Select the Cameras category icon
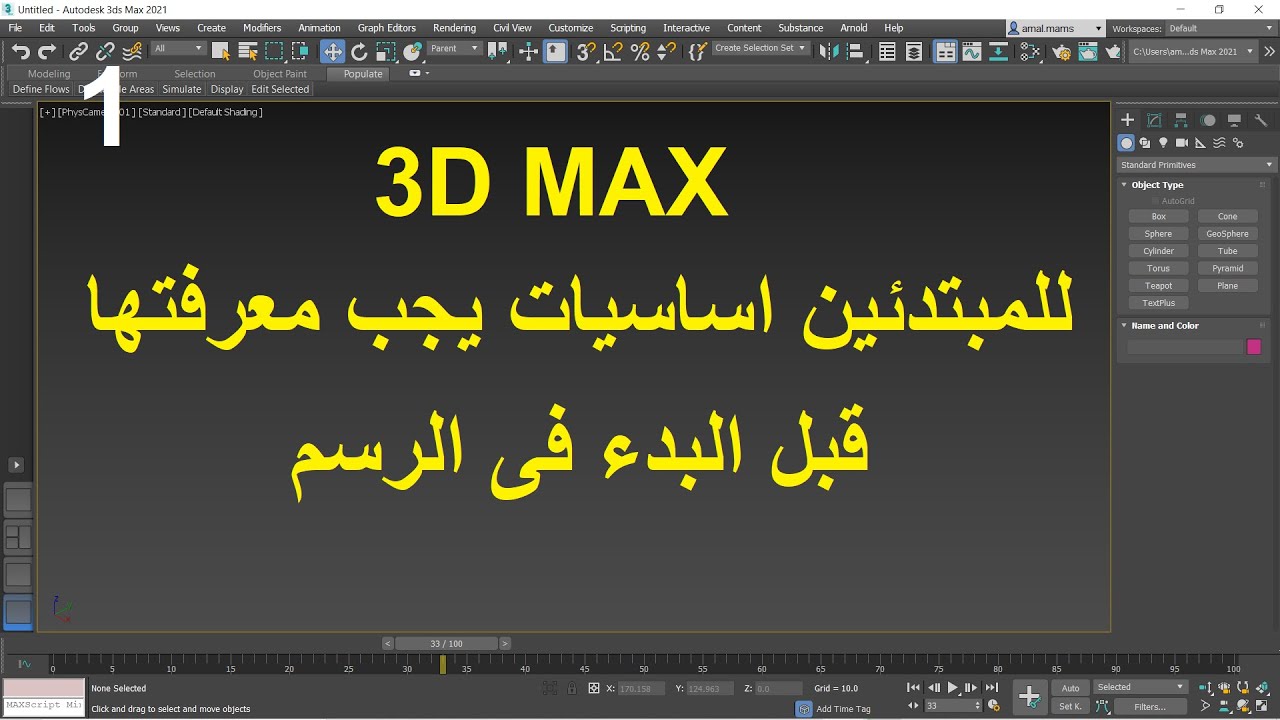Screen dimensions: 1280x720 (1182, 143)
